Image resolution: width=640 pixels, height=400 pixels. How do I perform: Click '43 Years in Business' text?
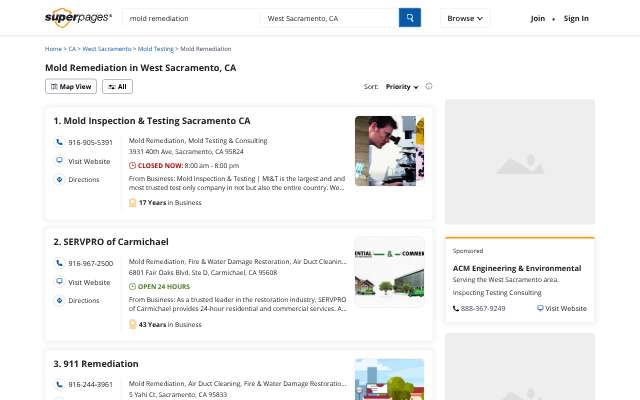pos(170,324)
